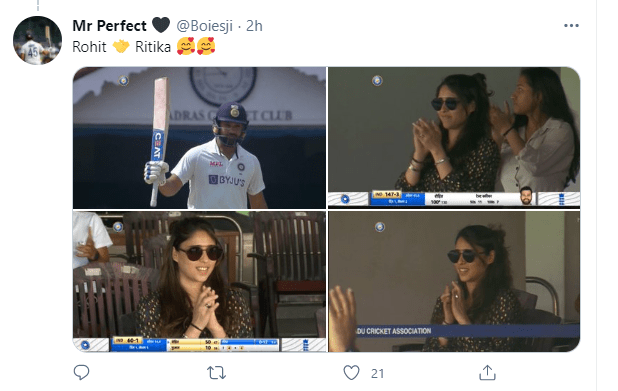Image resolution: width=618 pixels, height=391 pixels.
Task: Open the photo of two women clapping
Action: (454, 138)
